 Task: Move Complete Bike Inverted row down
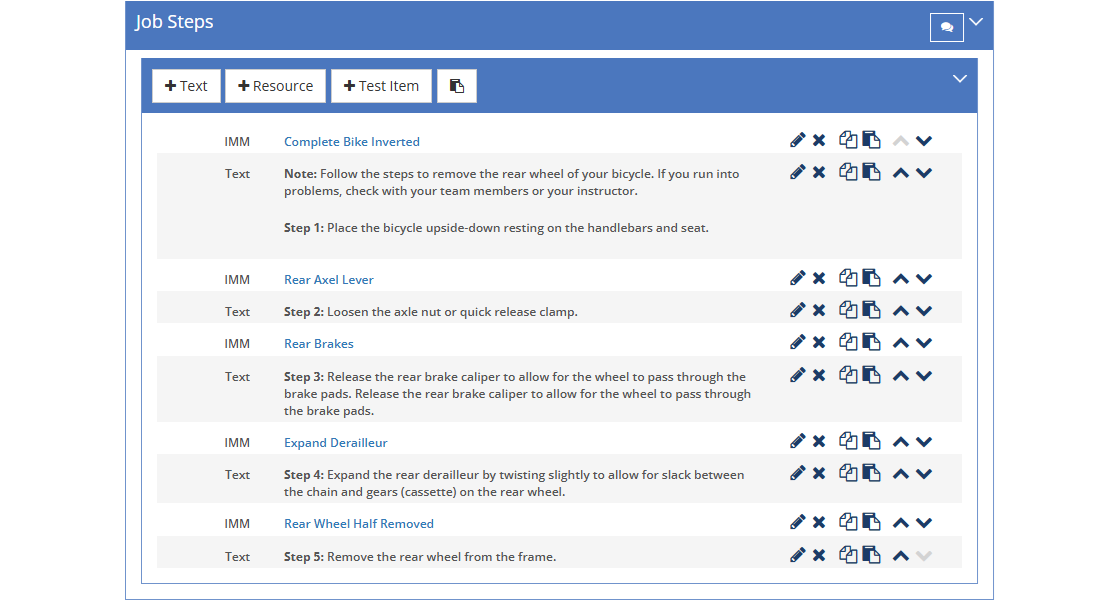pos(924,141)
